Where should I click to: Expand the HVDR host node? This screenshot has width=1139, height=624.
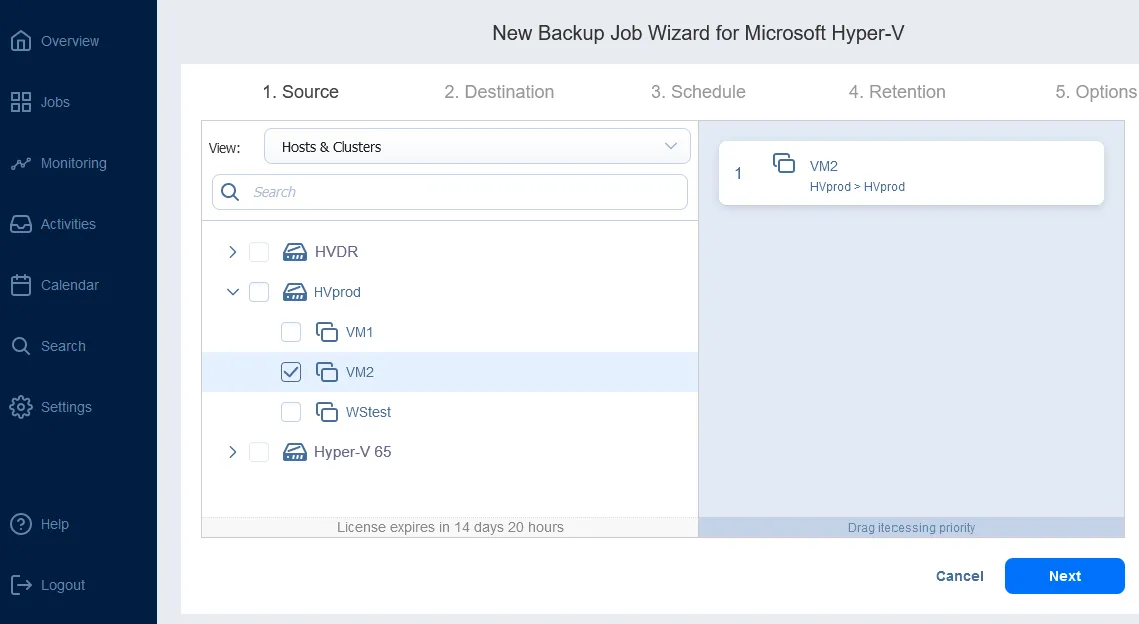coord(233,252)
